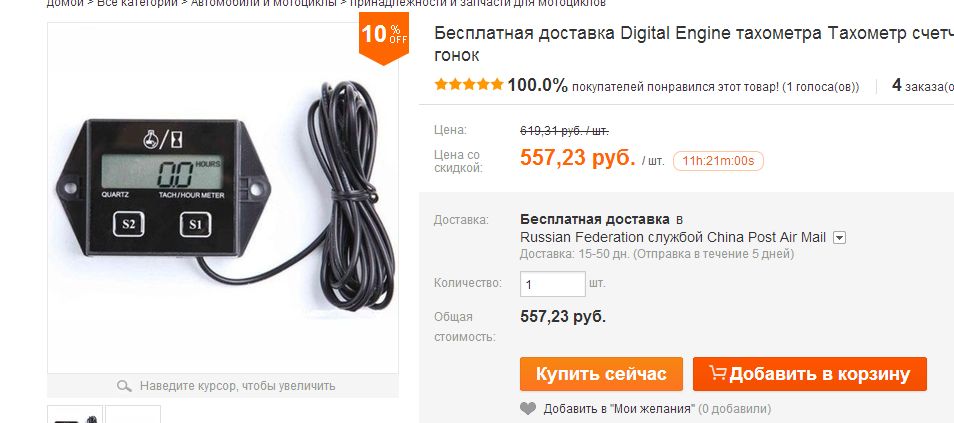Screen dimensions: 954x423
Task: Click the five-star rating icons
Action: (x=469, y=85)
